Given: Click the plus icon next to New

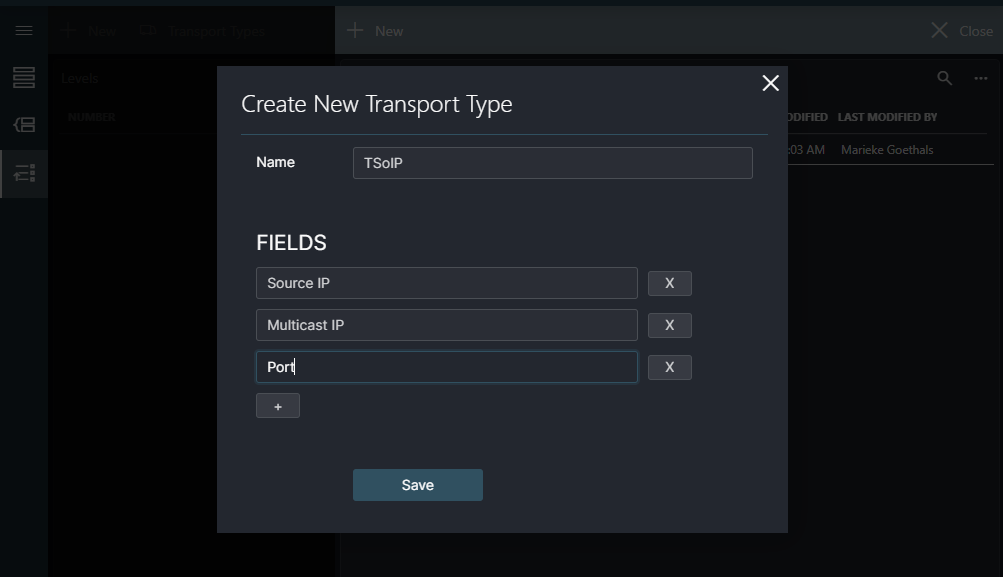Looking at the screenshot, I should (67, 30).
